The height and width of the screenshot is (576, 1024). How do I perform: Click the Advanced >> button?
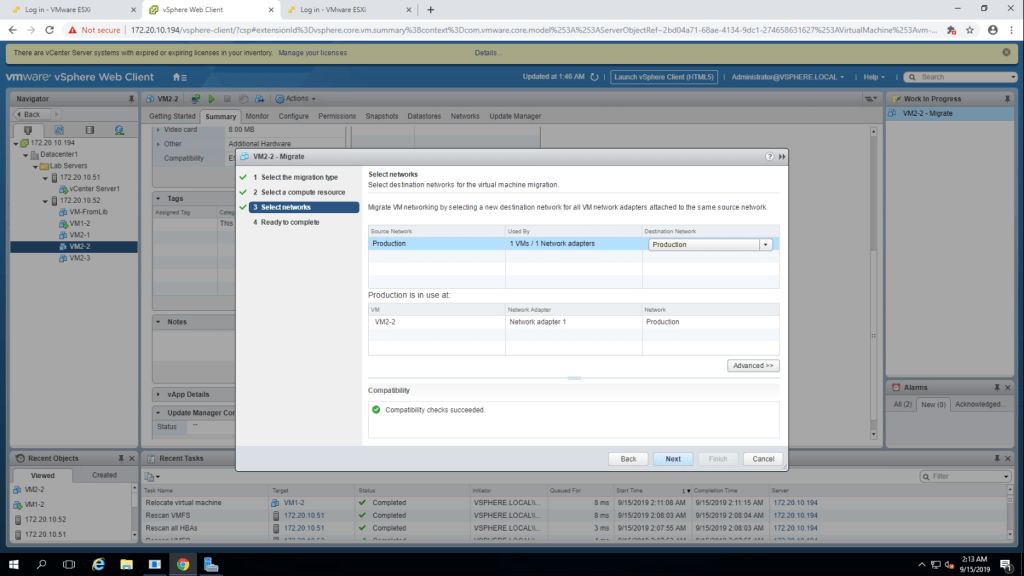753,366
